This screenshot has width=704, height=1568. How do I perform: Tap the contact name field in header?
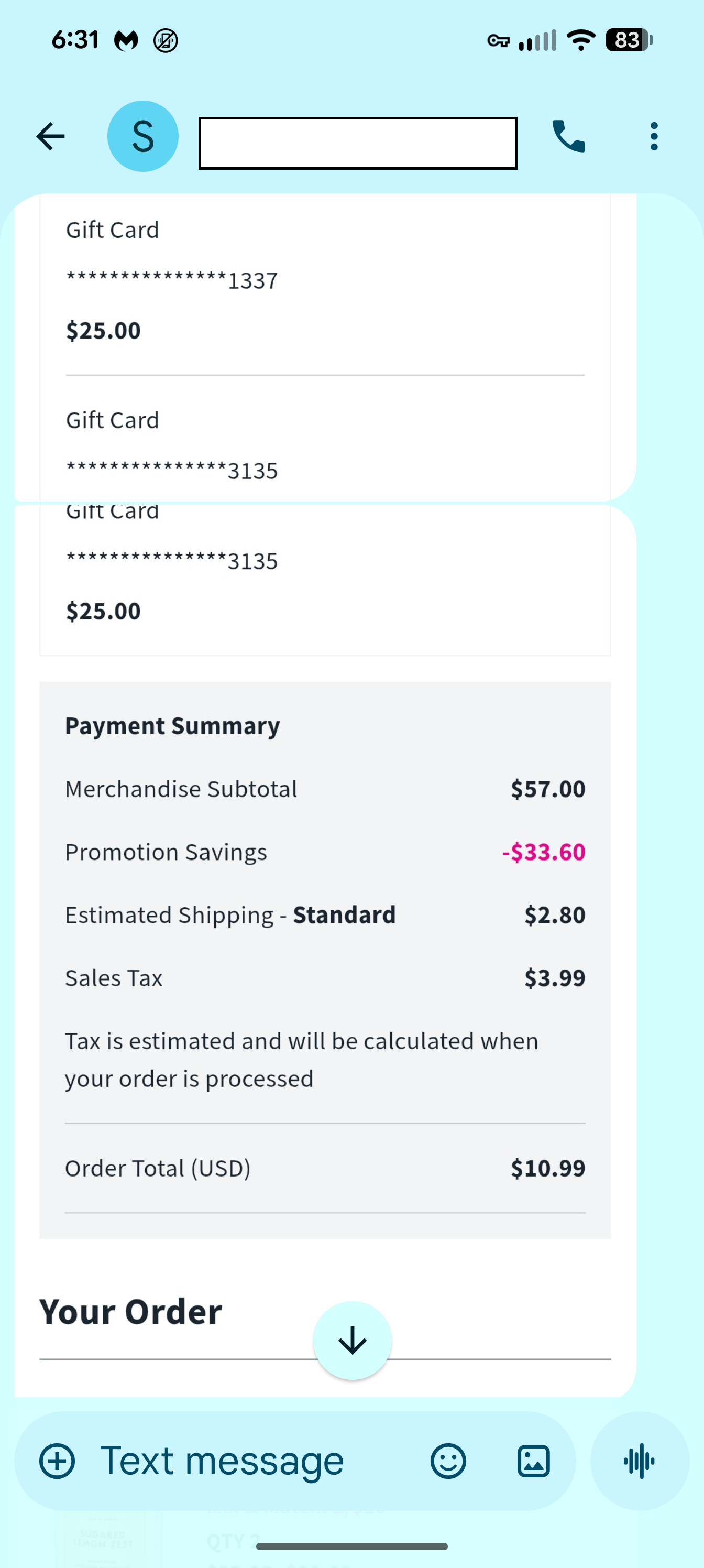pyautogui.click(x=358, y=143)
